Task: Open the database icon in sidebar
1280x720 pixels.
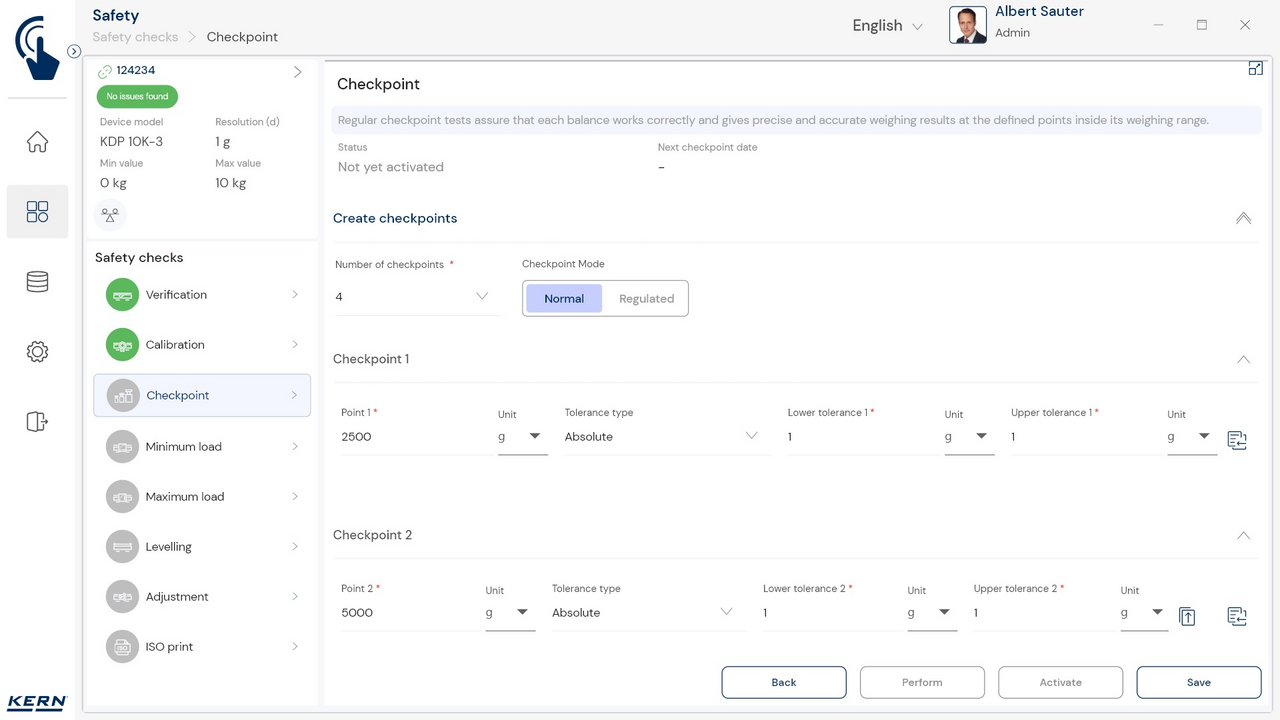Action: [x=37, y=282]
